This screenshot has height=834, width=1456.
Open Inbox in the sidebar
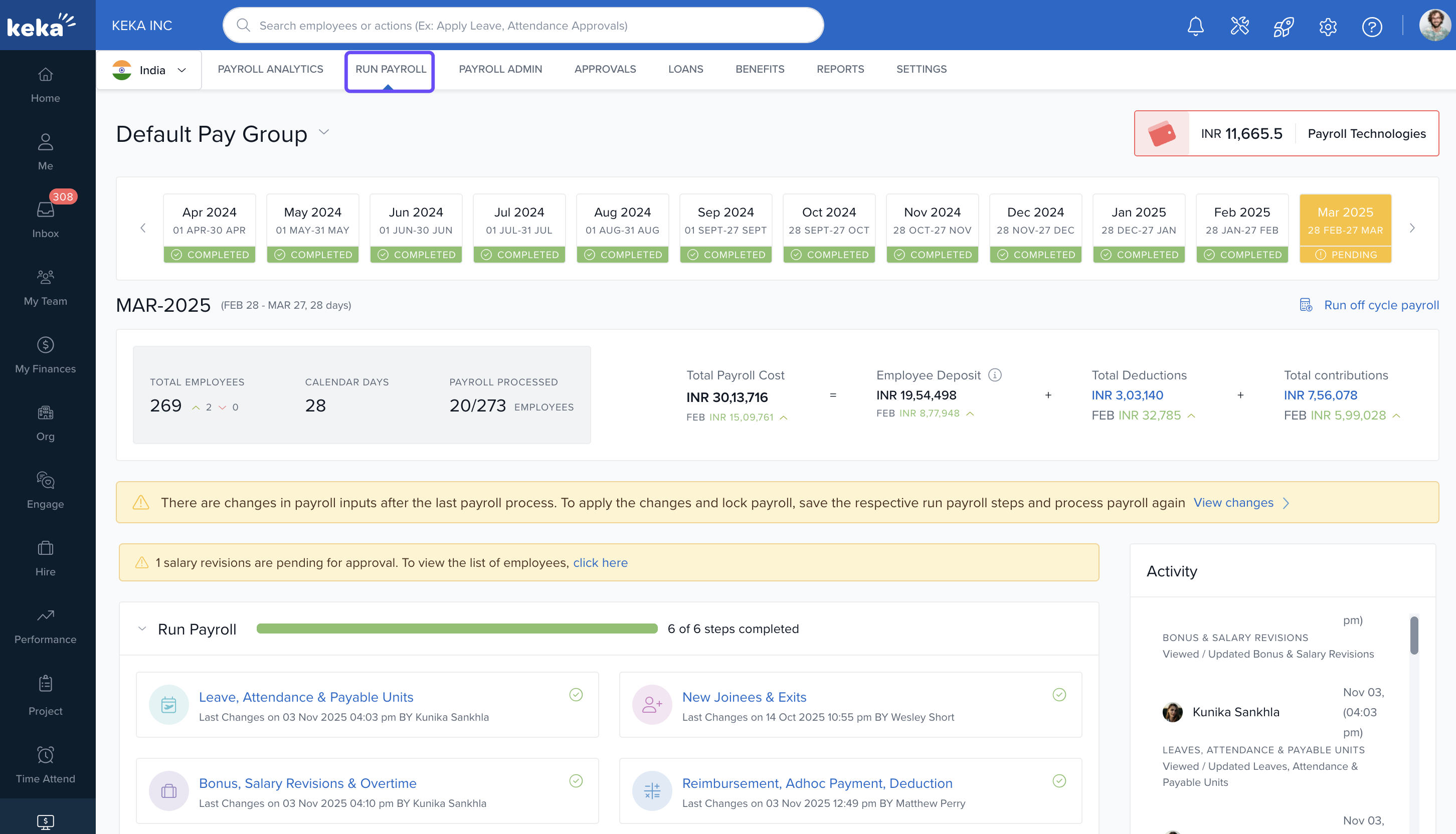click(x=45, y=220)
